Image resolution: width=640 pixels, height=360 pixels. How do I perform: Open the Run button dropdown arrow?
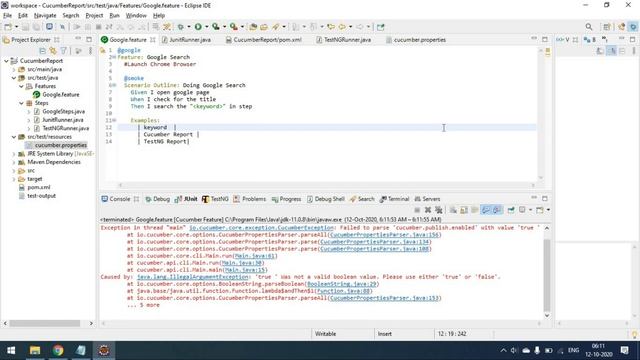[x=206, y=27]
